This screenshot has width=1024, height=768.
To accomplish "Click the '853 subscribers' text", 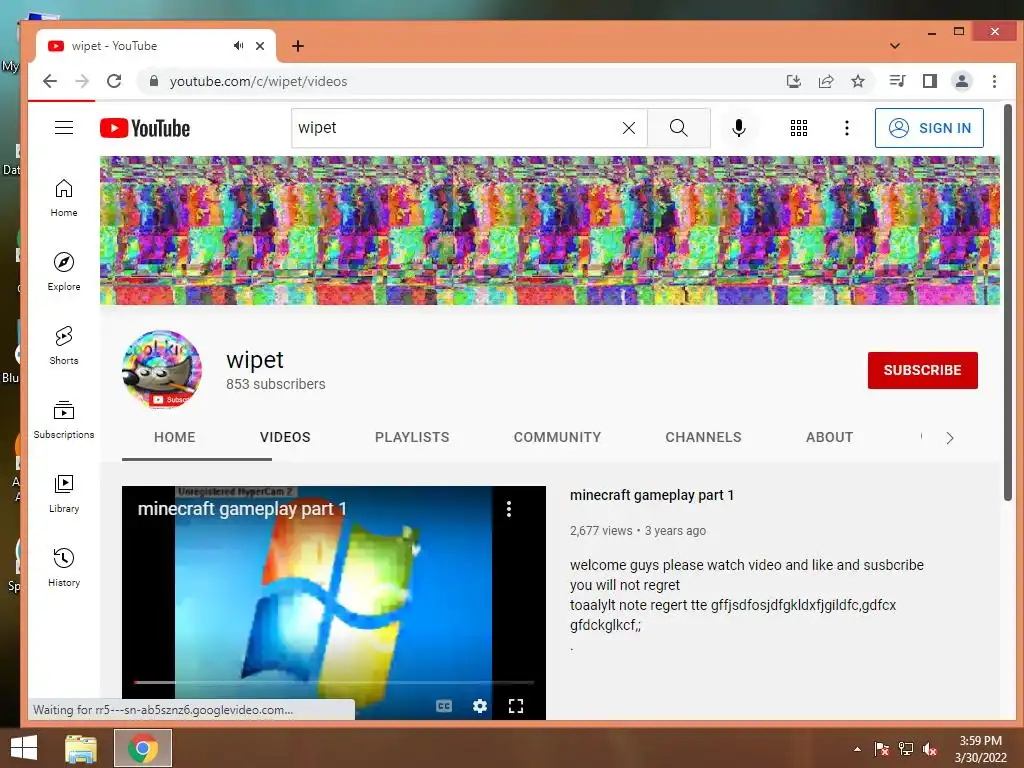I will 276,384.
